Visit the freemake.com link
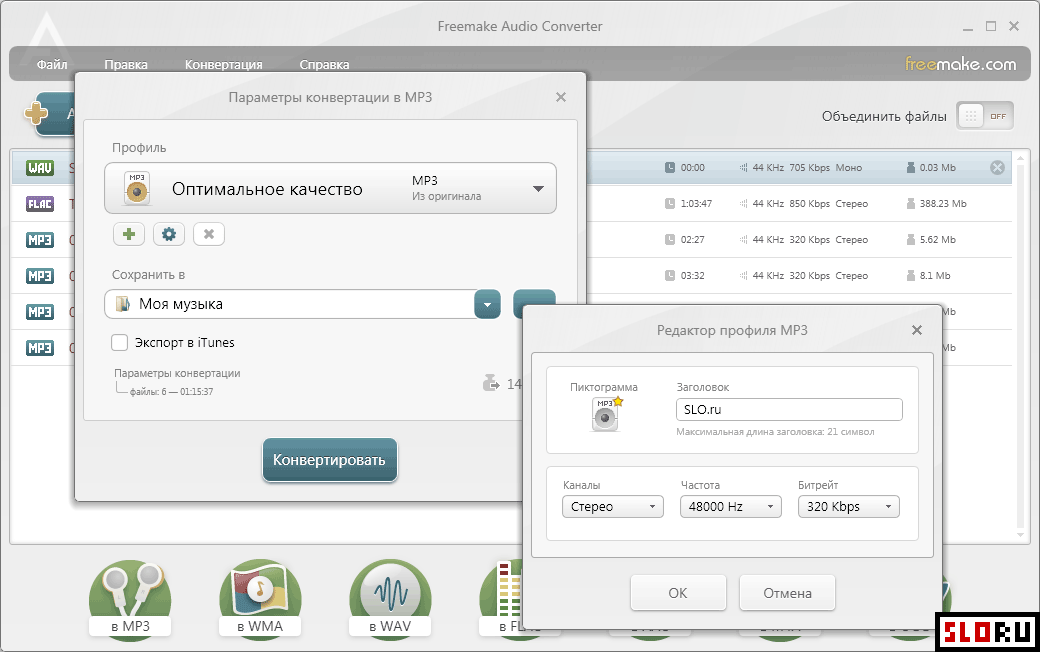 coord(960,64)
